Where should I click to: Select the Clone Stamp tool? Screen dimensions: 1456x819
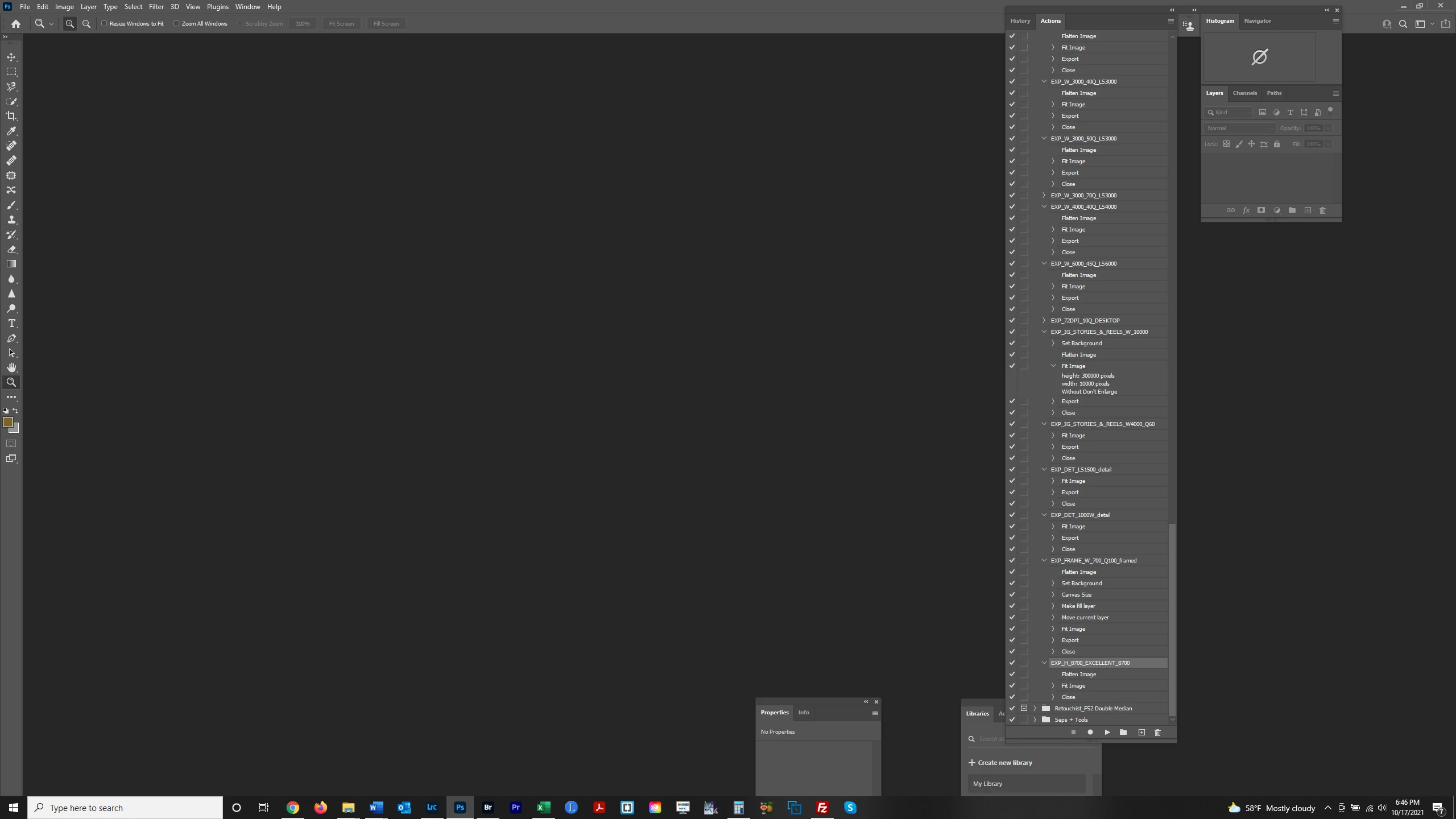11,220
